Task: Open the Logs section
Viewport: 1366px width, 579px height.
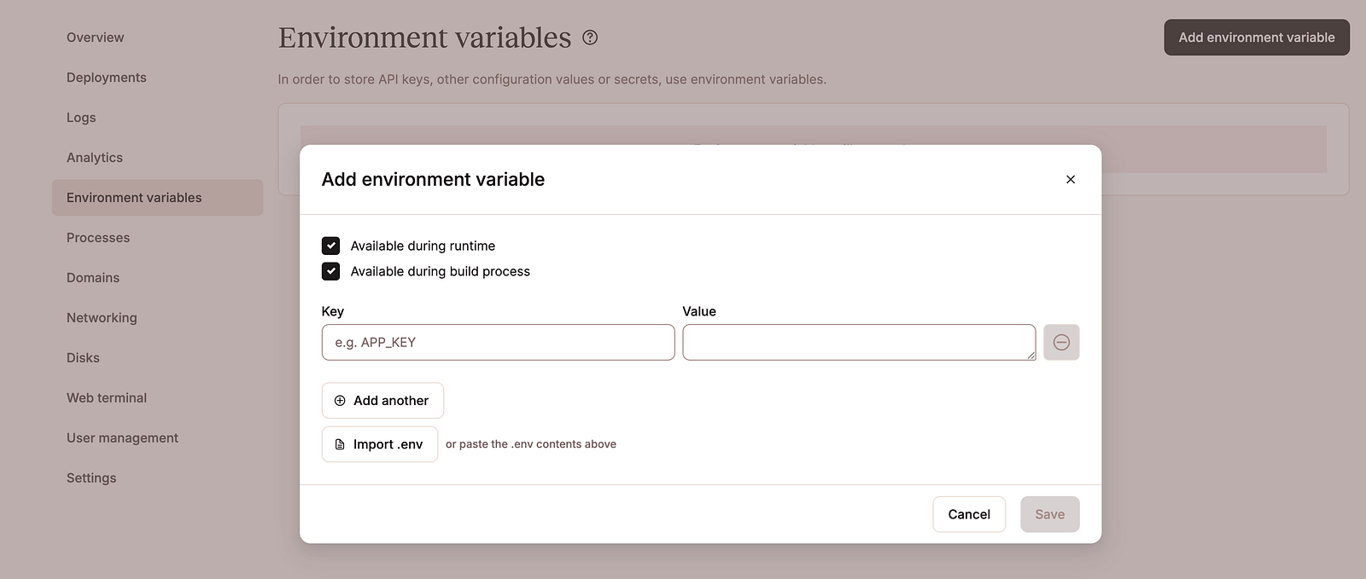Action: pyautogui.click(x=81, y=118)
